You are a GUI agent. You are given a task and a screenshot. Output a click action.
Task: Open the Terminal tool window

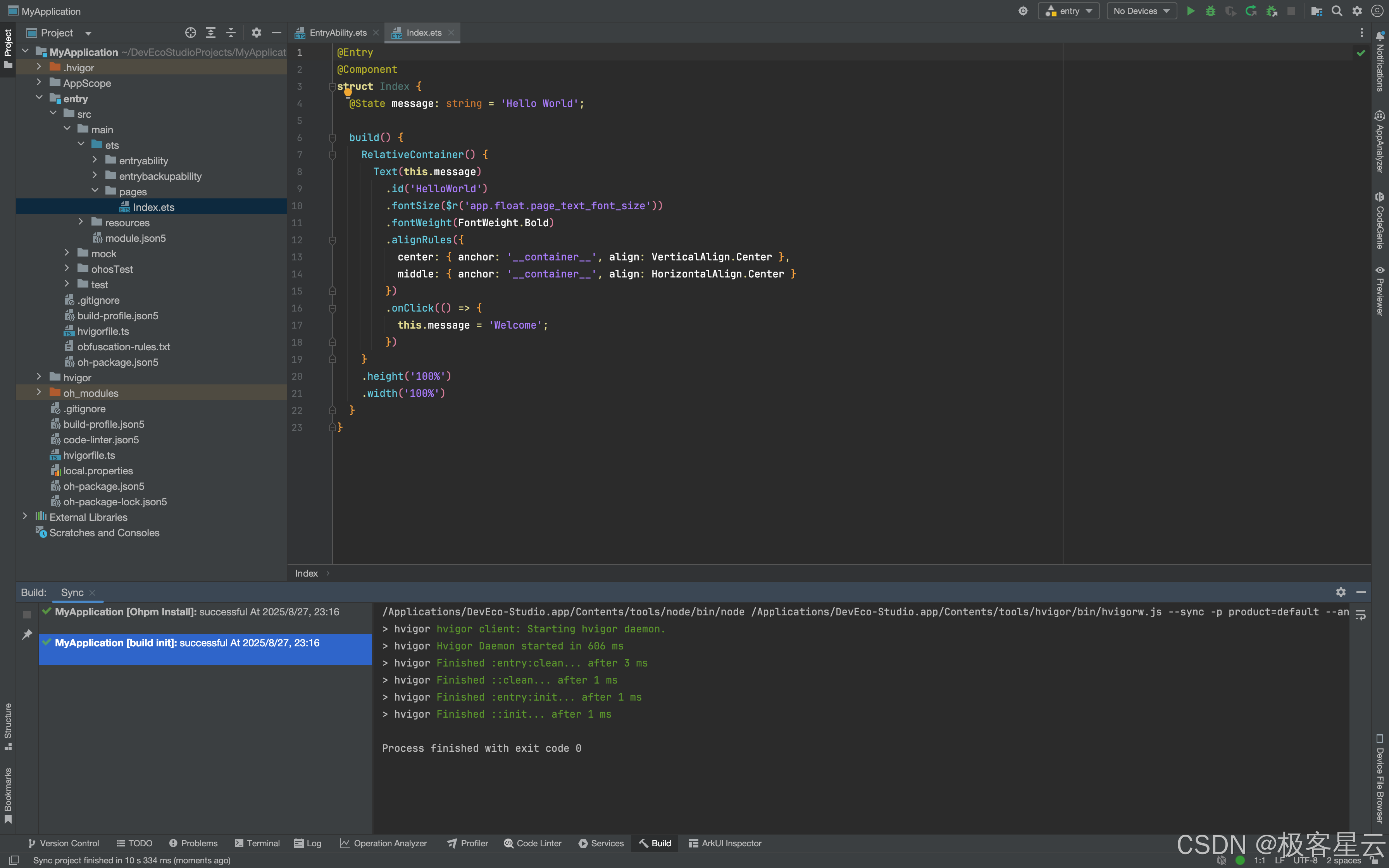coord(257,843)
